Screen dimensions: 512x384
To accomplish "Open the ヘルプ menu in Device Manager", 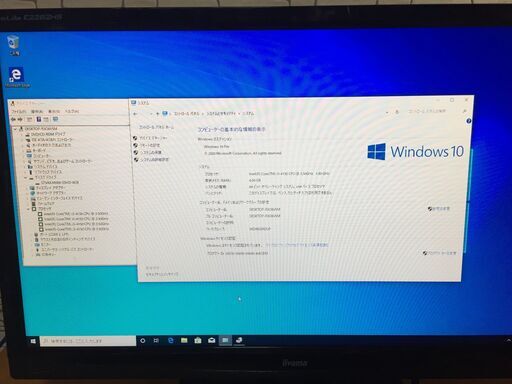I will 71,111.
